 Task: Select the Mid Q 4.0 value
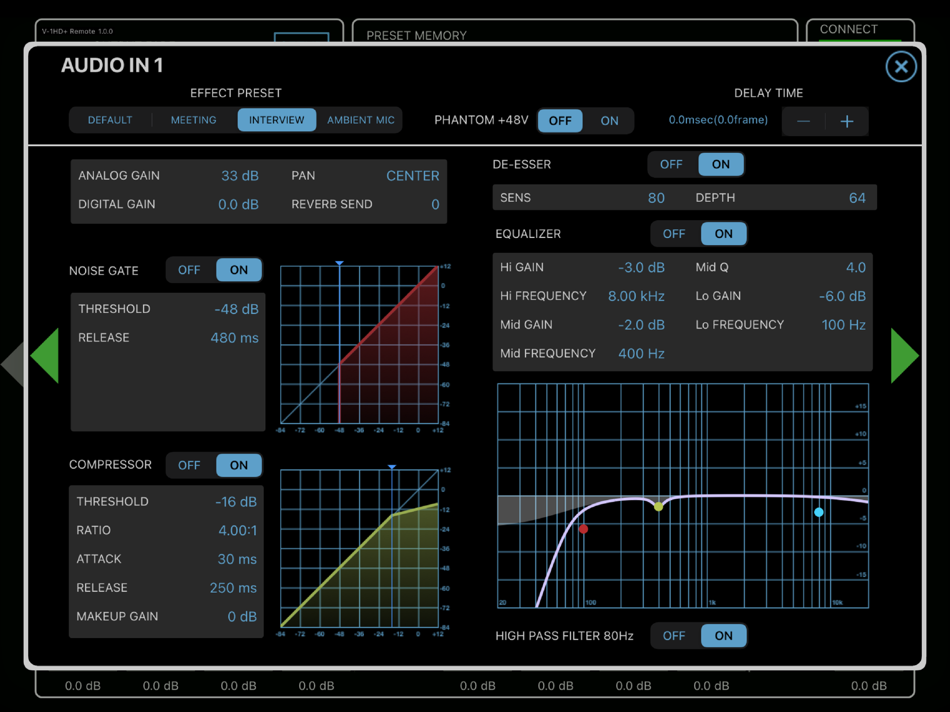855,268
